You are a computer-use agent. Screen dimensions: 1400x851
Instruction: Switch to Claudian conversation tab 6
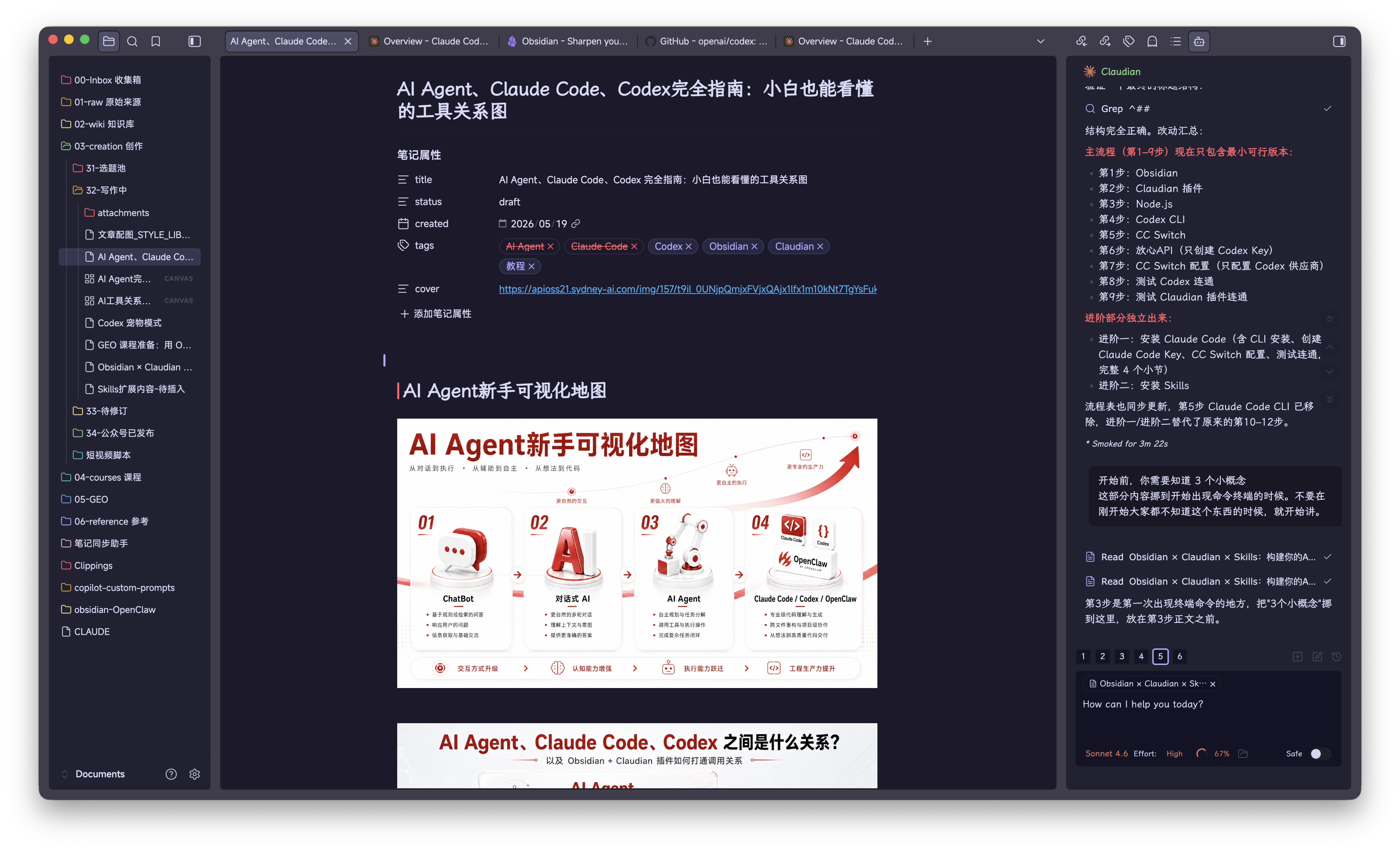point(1180,656)
